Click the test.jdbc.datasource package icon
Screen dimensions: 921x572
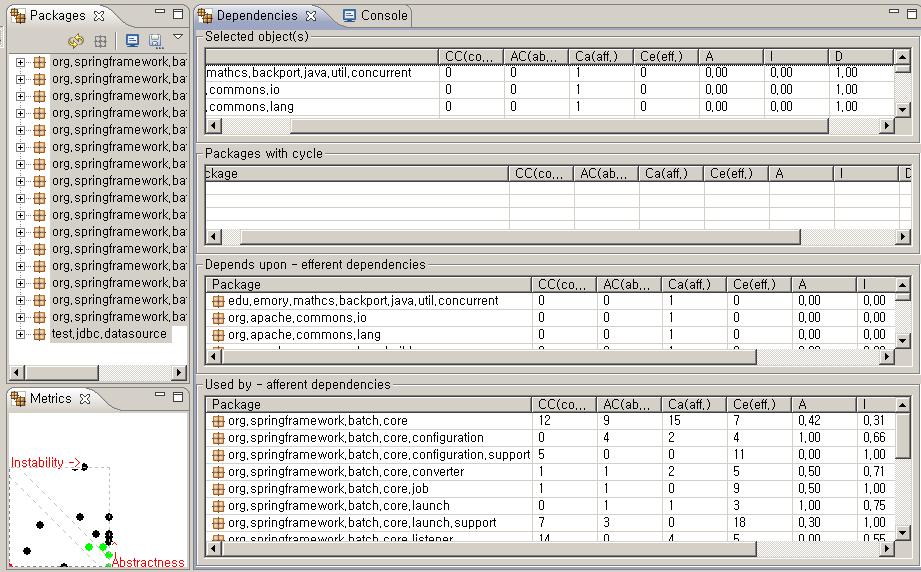pyautogui.click(x=39, y=334)
